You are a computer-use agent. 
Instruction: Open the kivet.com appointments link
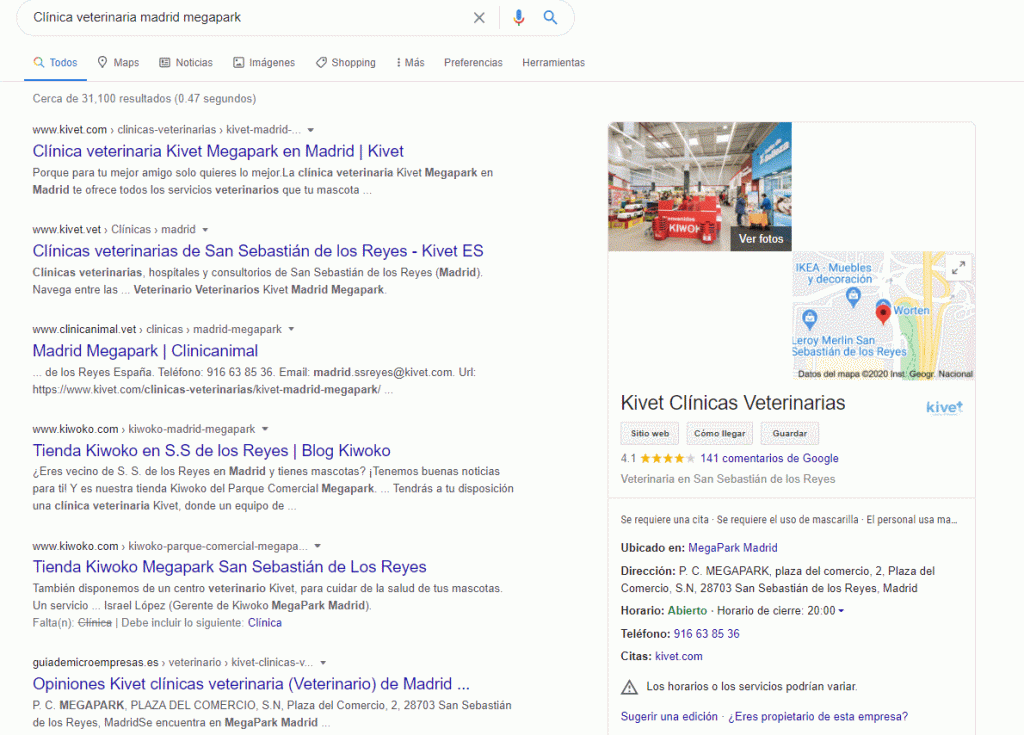coord(679,657)
